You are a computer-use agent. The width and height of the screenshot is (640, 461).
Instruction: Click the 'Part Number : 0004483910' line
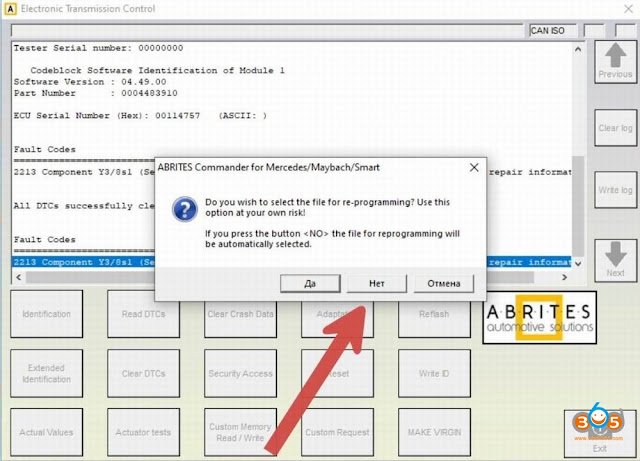96,93
